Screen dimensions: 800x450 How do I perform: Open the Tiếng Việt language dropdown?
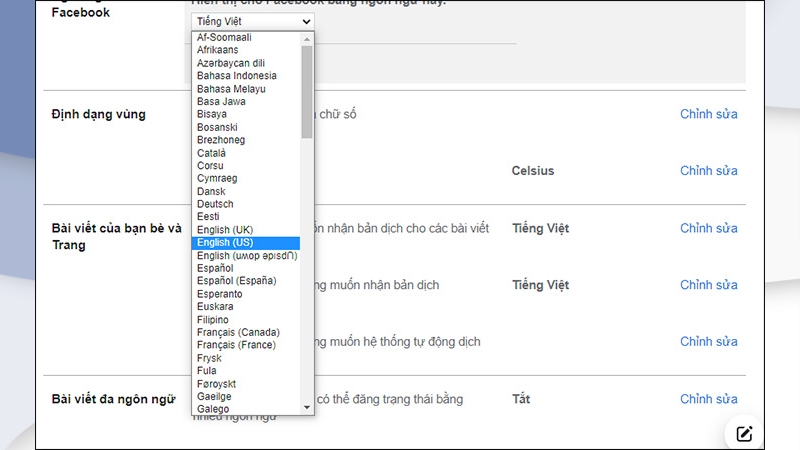point(253,21)
